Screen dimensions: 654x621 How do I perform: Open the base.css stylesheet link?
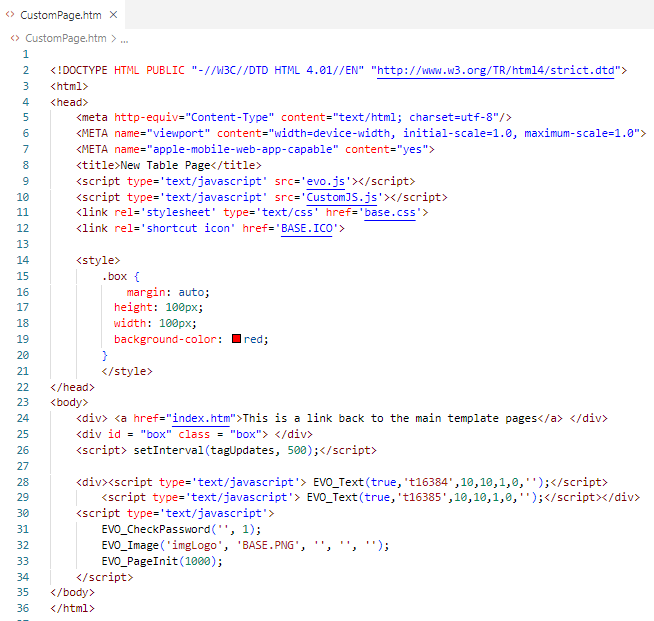point(390,213)
